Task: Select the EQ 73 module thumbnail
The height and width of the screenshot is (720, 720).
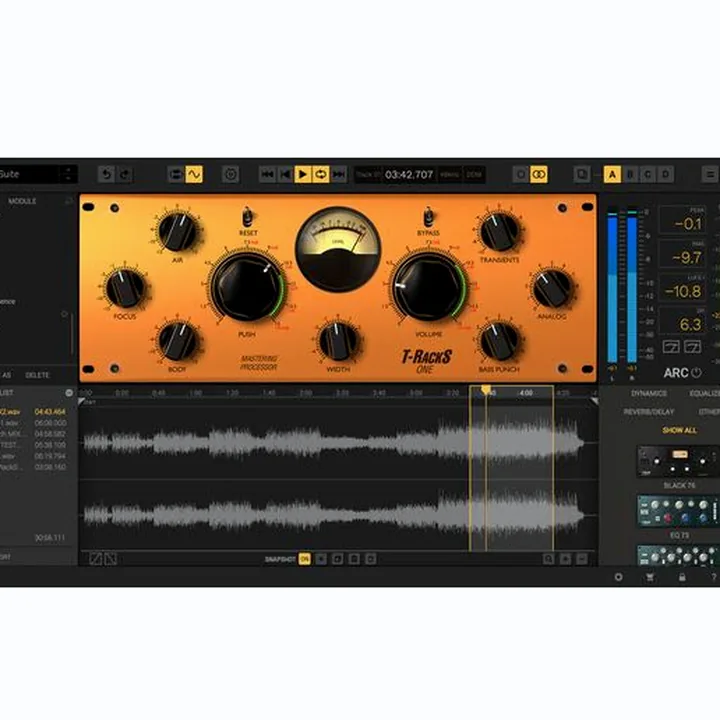Action: point(679,511)
